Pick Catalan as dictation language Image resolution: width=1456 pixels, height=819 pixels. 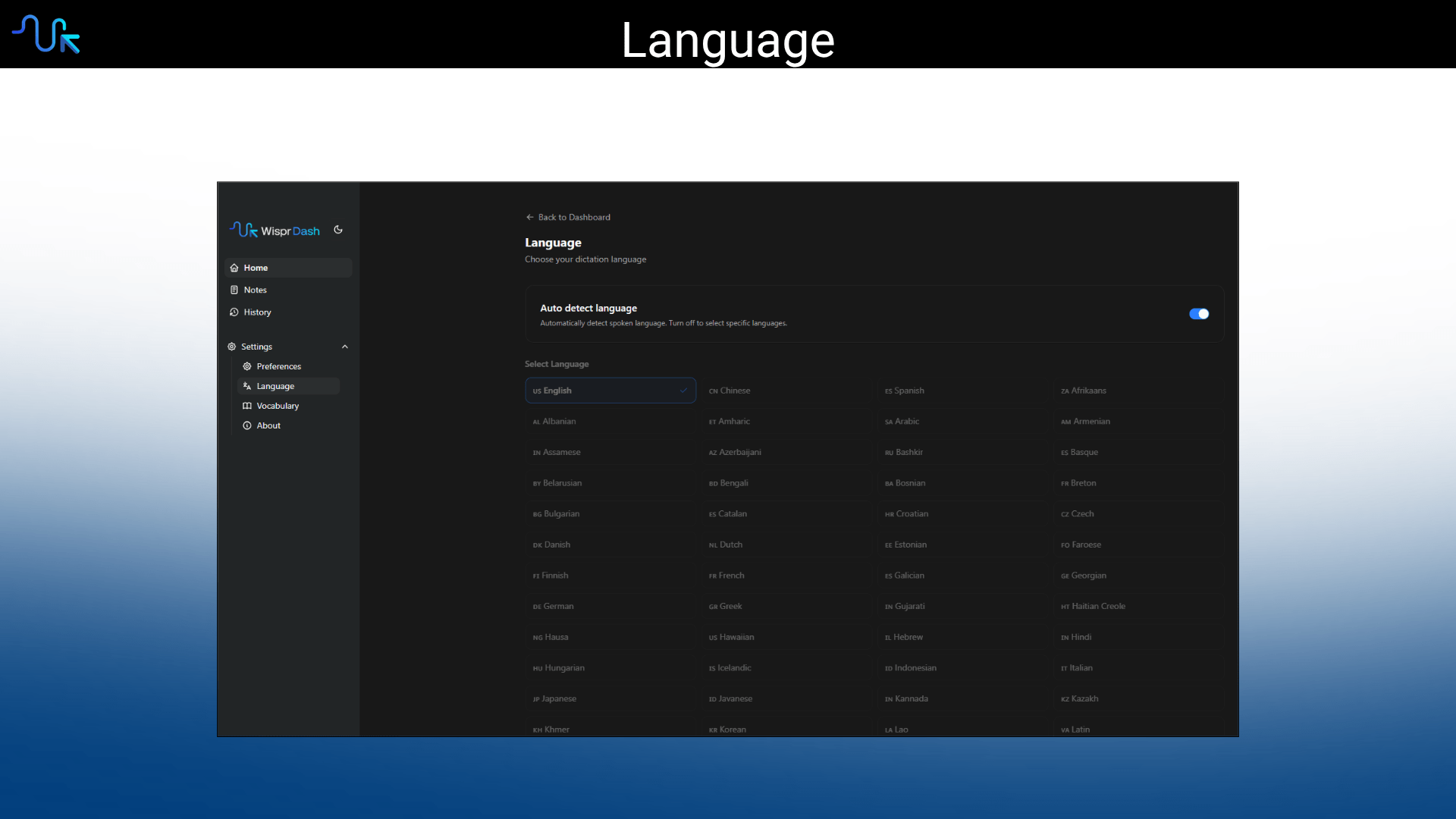click(786, 514)
